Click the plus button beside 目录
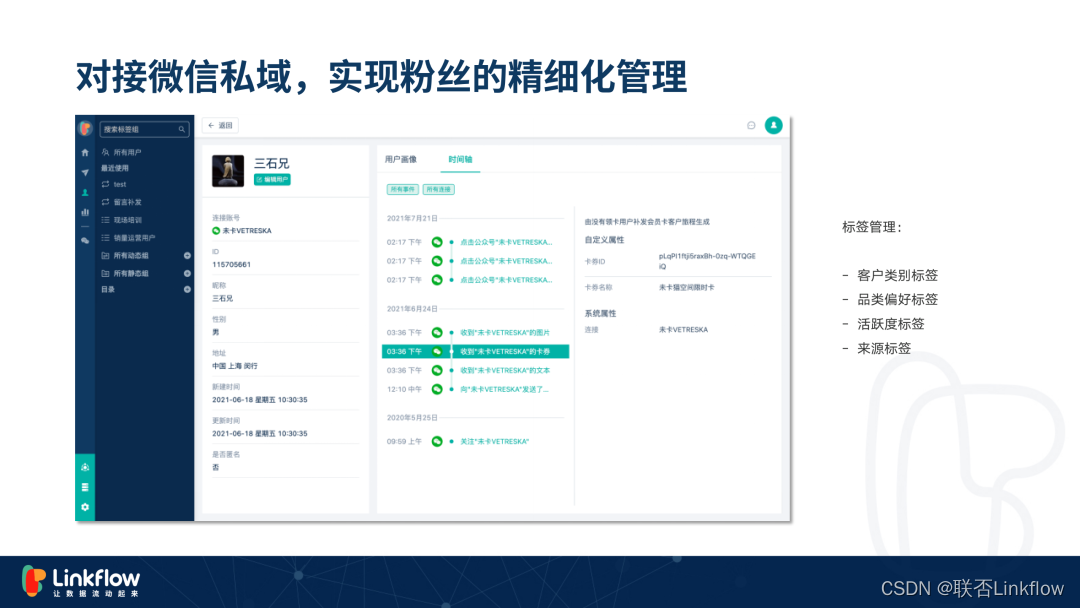The width and height of the screenshot is (1080, 608). 187,289
